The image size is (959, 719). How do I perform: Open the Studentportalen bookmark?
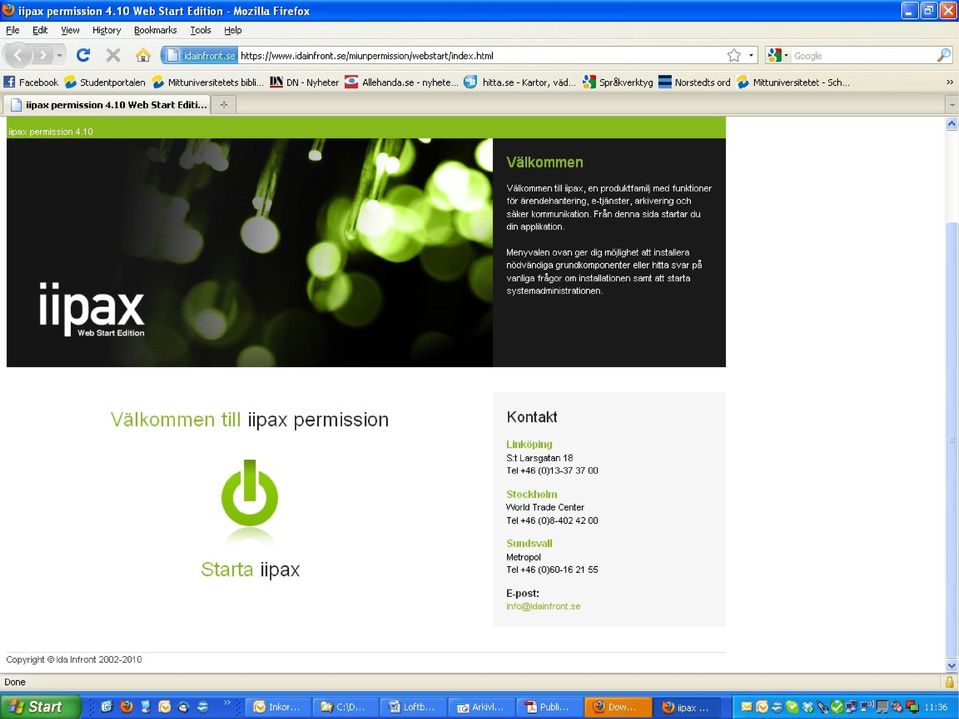(105, 82)
